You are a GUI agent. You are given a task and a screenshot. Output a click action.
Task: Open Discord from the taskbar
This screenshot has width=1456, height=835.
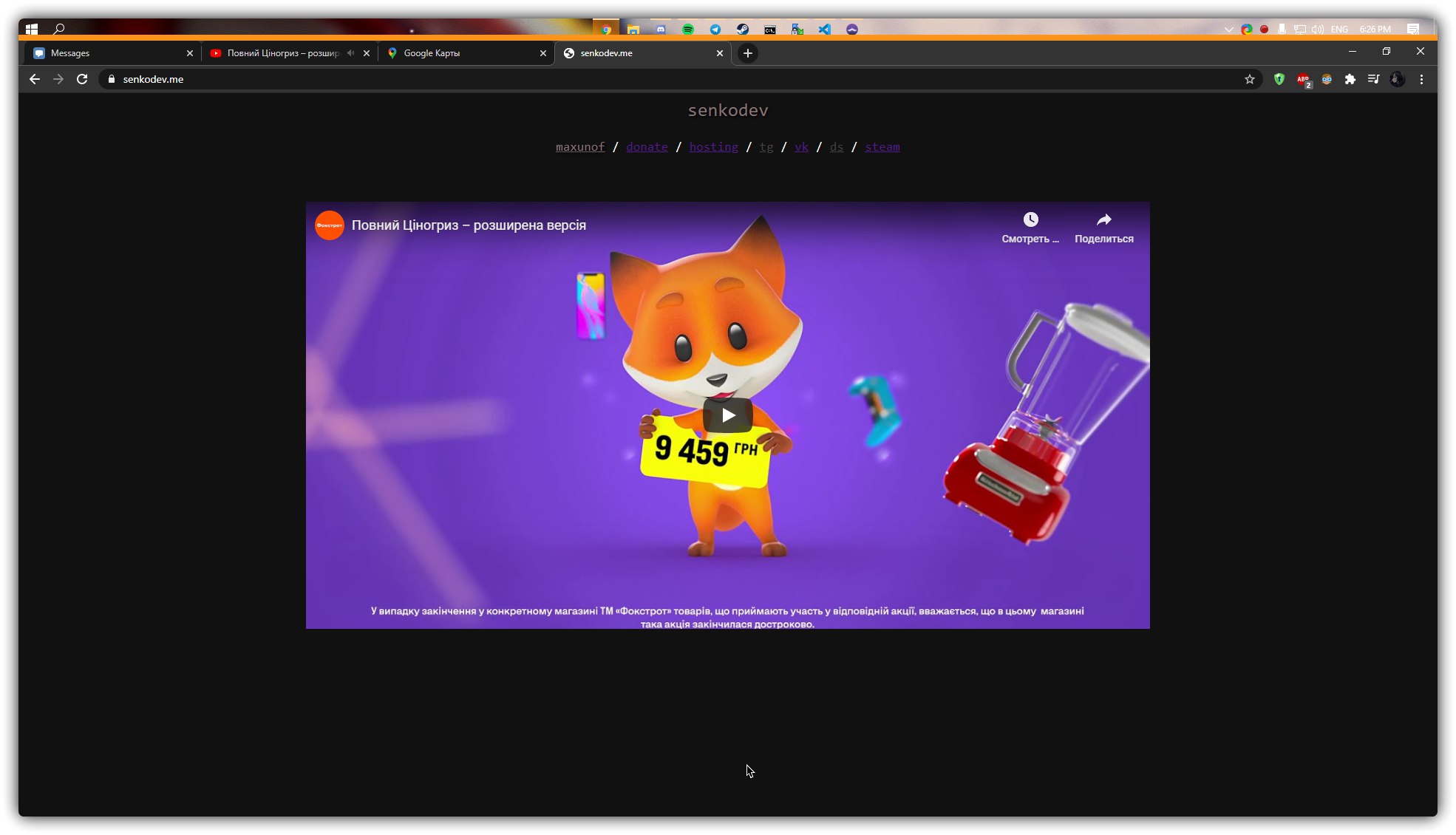tap(661, 29)
